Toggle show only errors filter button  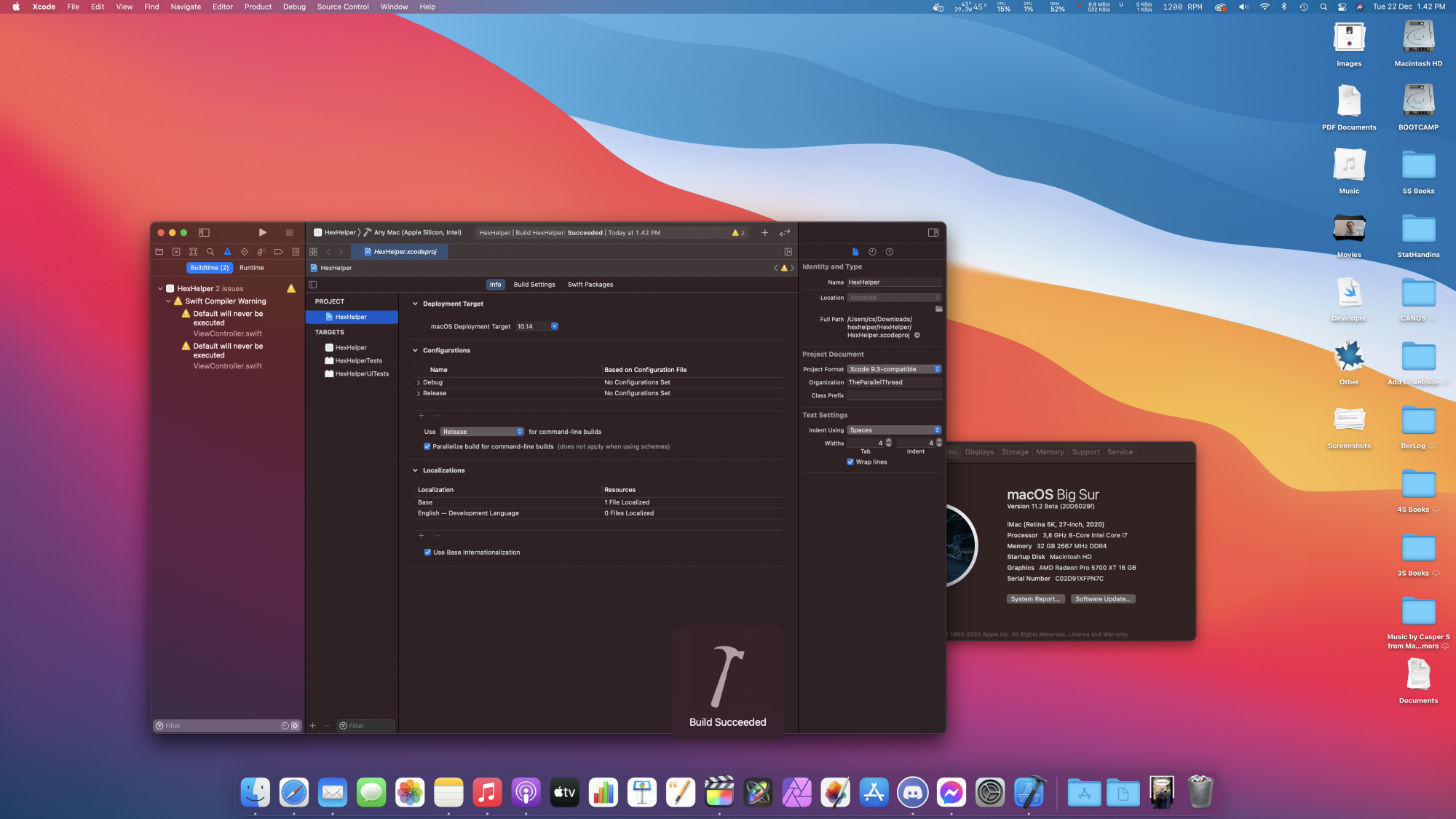295,726
